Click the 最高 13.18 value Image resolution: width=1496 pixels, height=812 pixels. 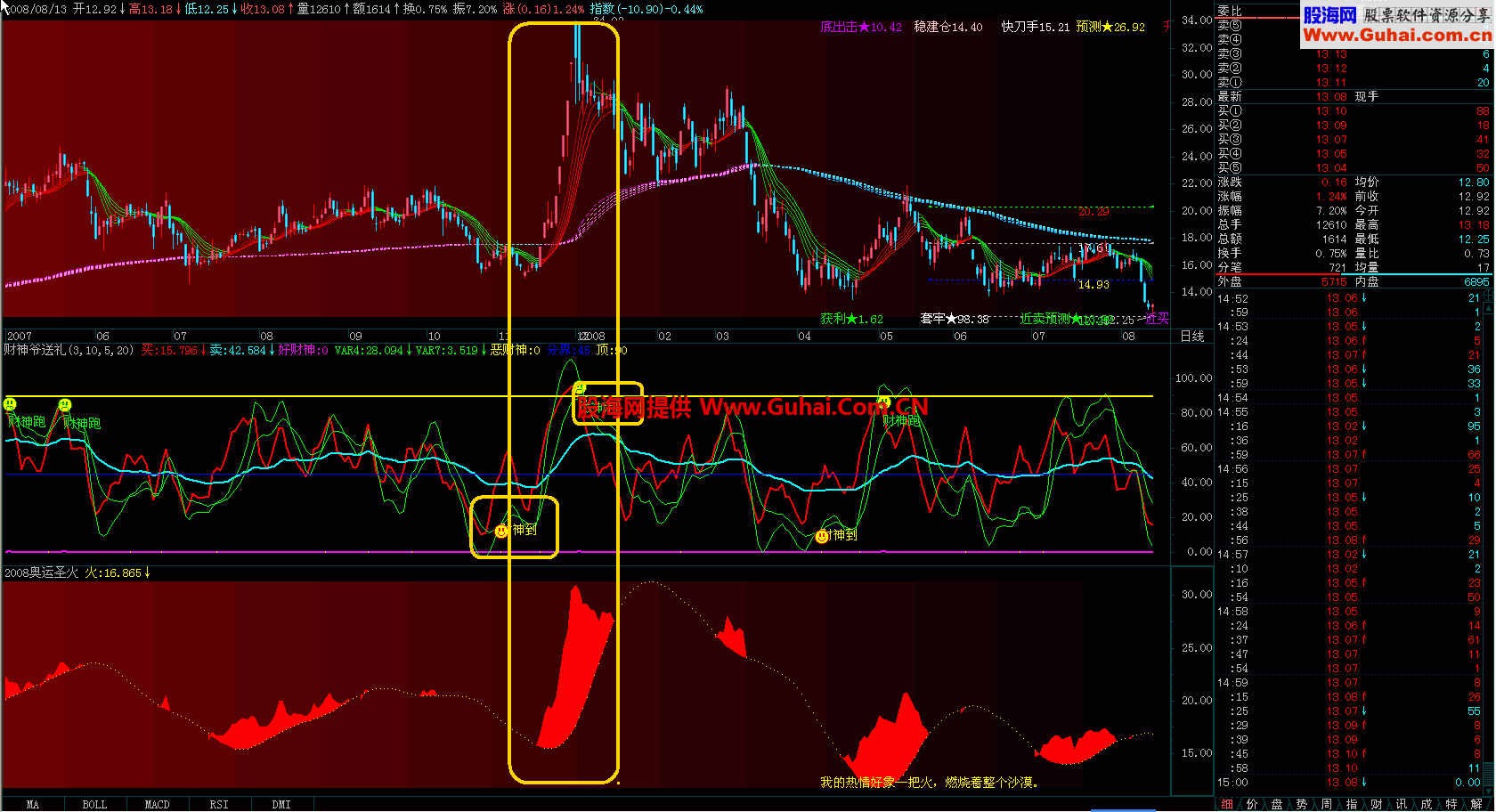(x=1474, y=225)
